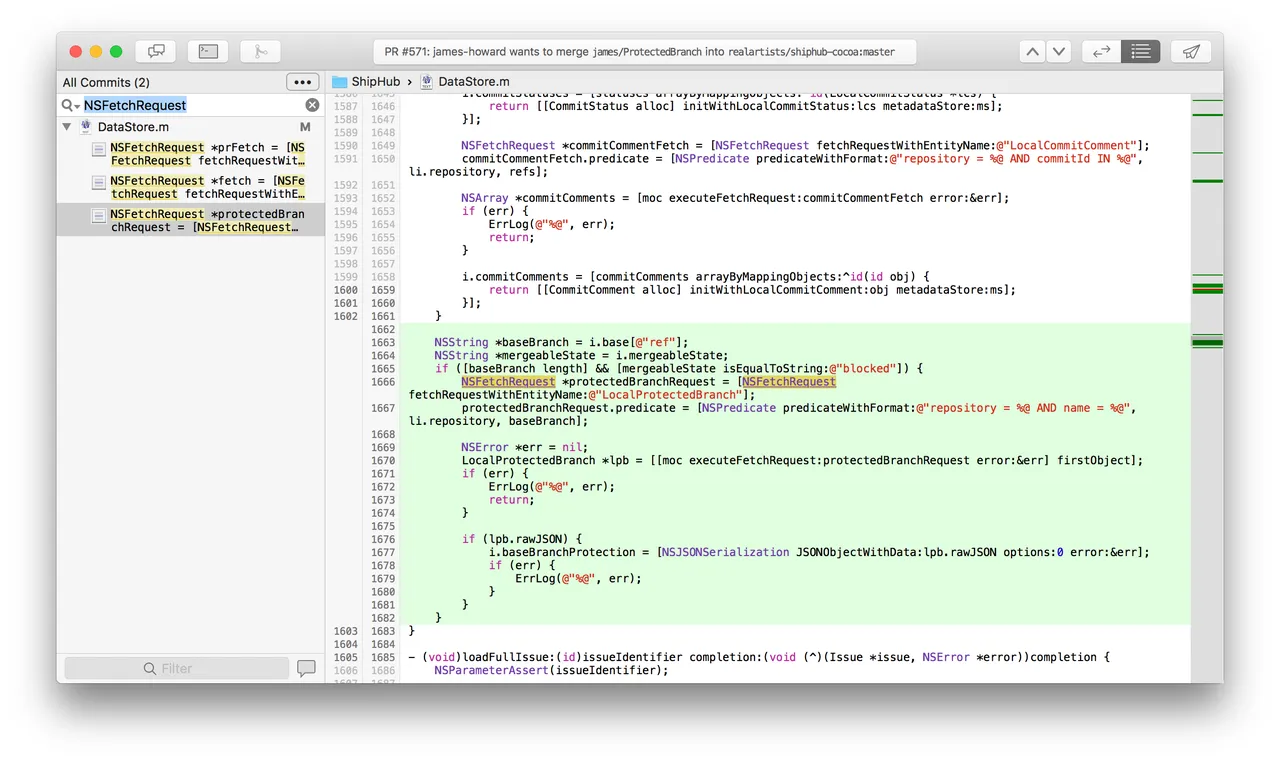Click the paper plane send review button
Image resolution: width=1280 pixels, height=764 pixels.
click(x=1191, y=51)
